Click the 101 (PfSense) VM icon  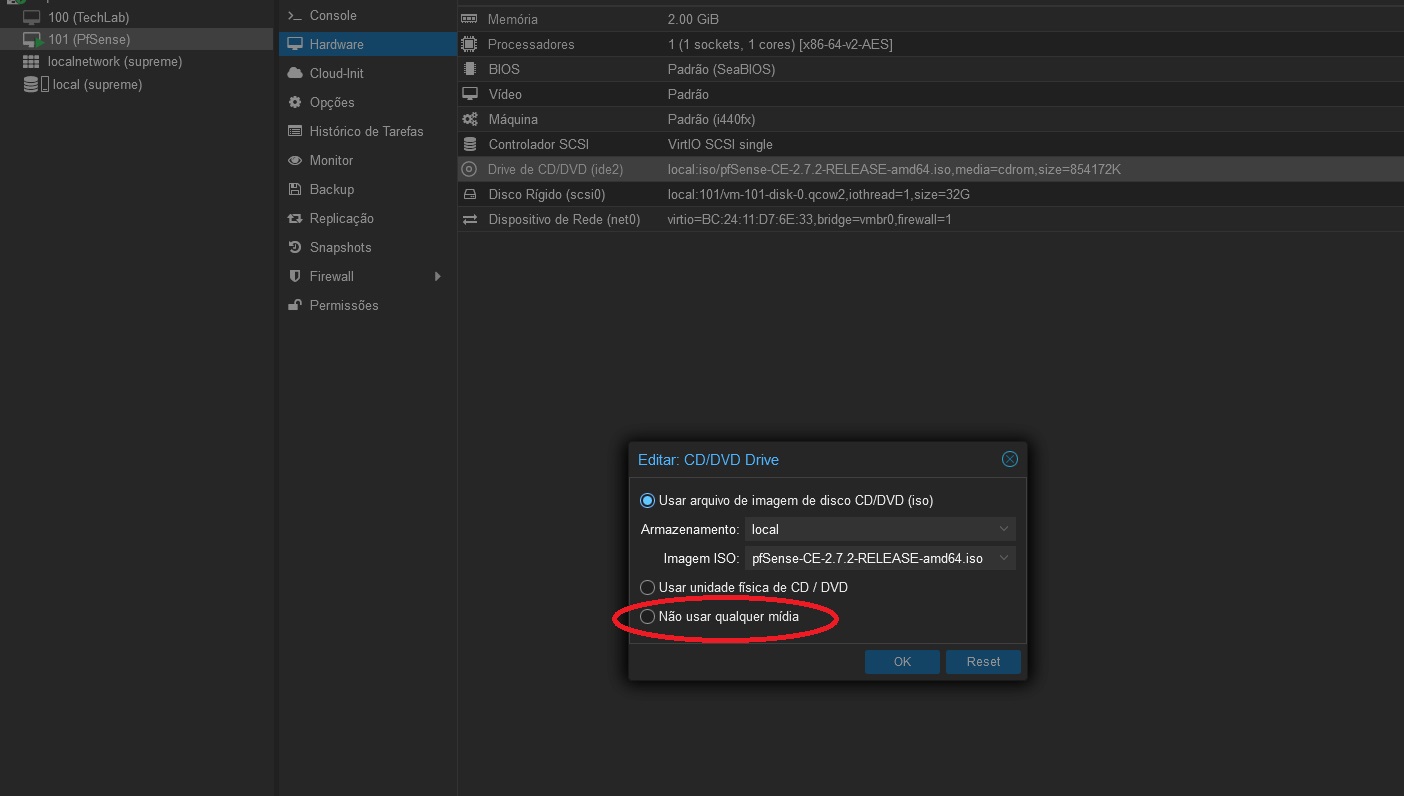point(31,39)
